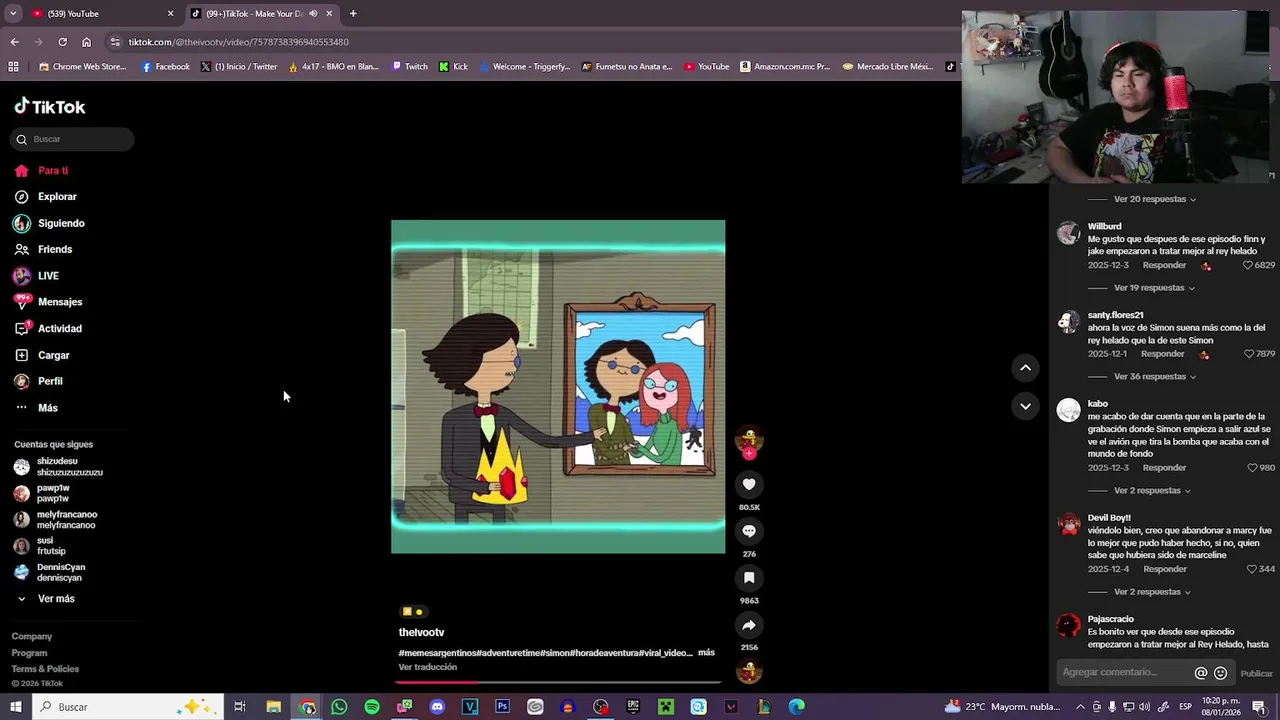
Task: Expand Ver 2 respuestas under kabo
Action: point(1152,491)
